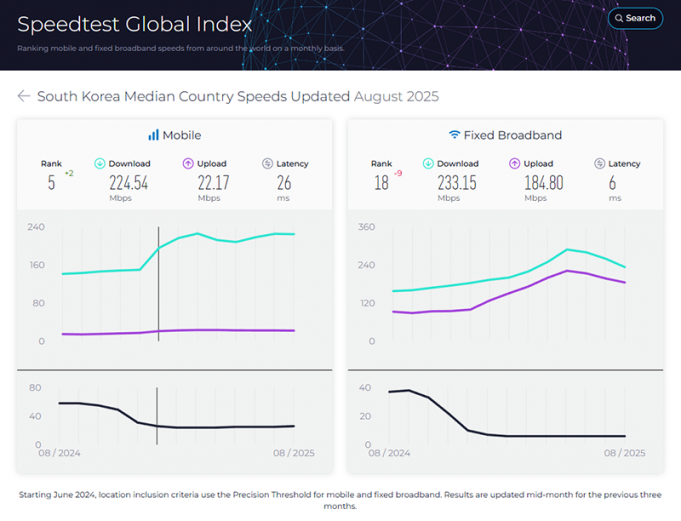
Task: Click the Fixed Broadband Upload icon
Action: [x=515, y=163]
